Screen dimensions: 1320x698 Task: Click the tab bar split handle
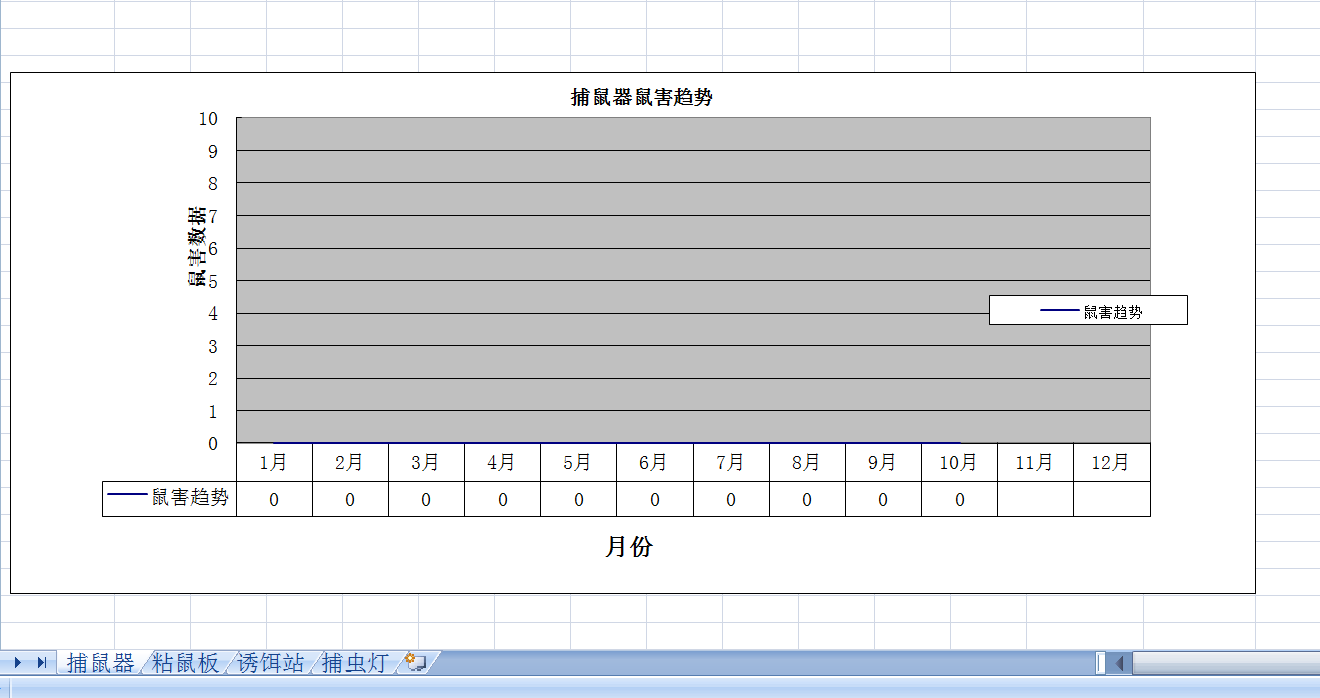tap(1100, 663)
